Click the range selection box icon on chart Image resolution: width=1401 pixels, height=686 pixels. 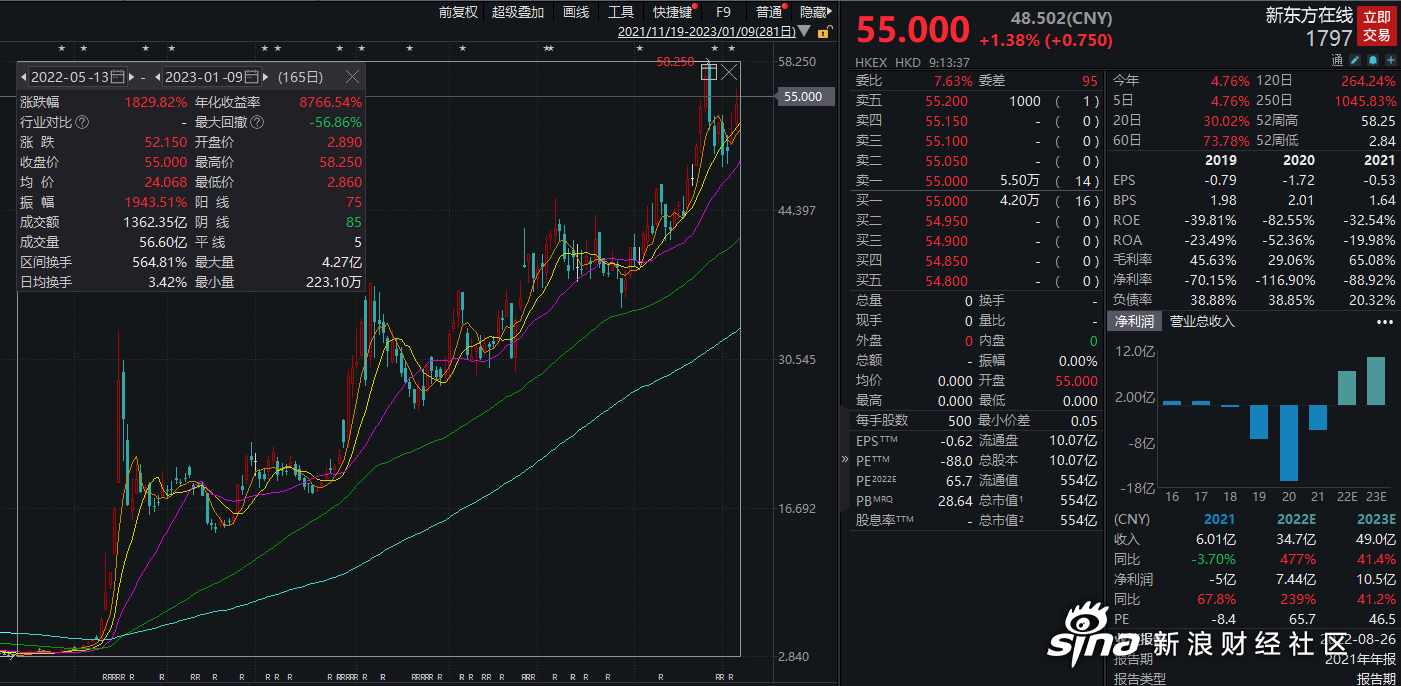tap(709, 71)
